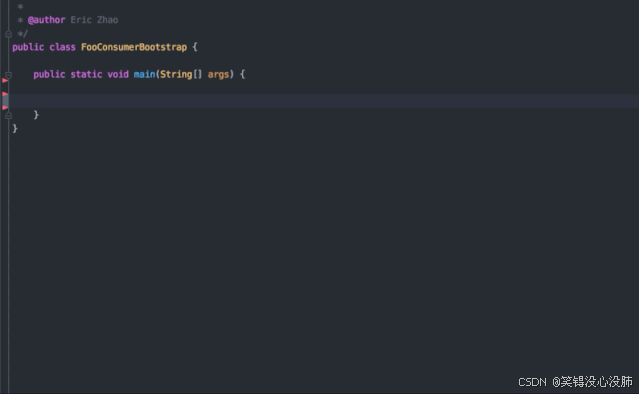This screenshot has width=639, height=394.
Task: Click the args parameter name
Action: pyautogui.click(x=218, y=75)
